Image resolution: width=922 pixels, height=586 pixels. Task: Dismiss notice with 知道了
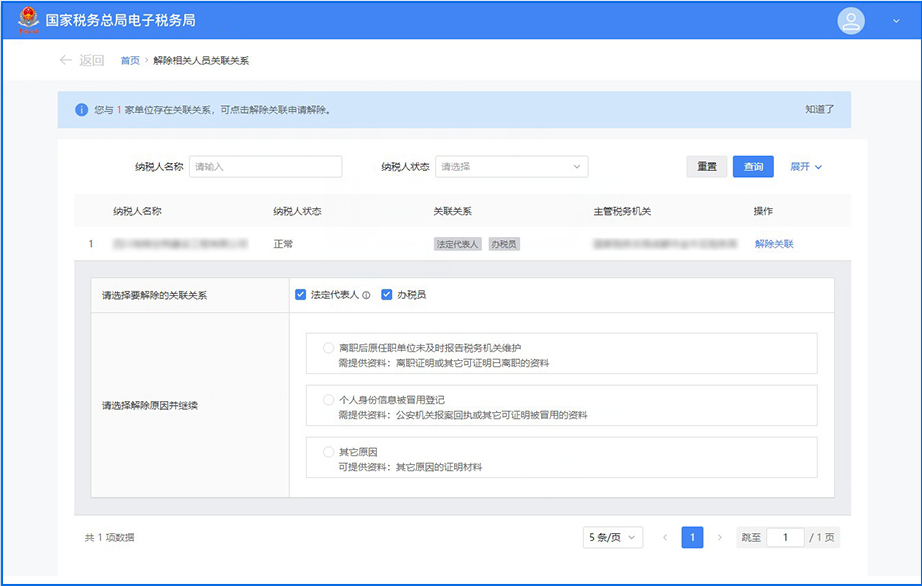coord(819,110)
